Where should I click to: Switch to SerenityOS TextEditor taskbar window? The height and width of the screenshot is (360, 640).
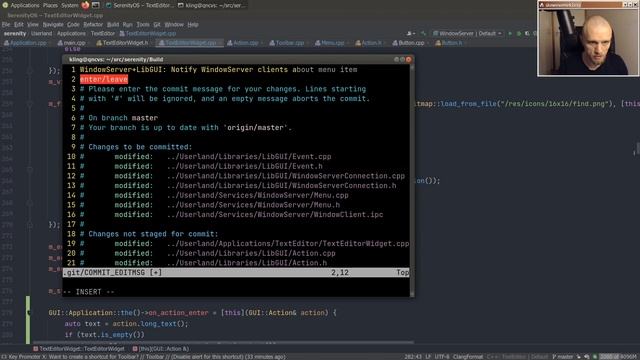click(x=140, y=5)
